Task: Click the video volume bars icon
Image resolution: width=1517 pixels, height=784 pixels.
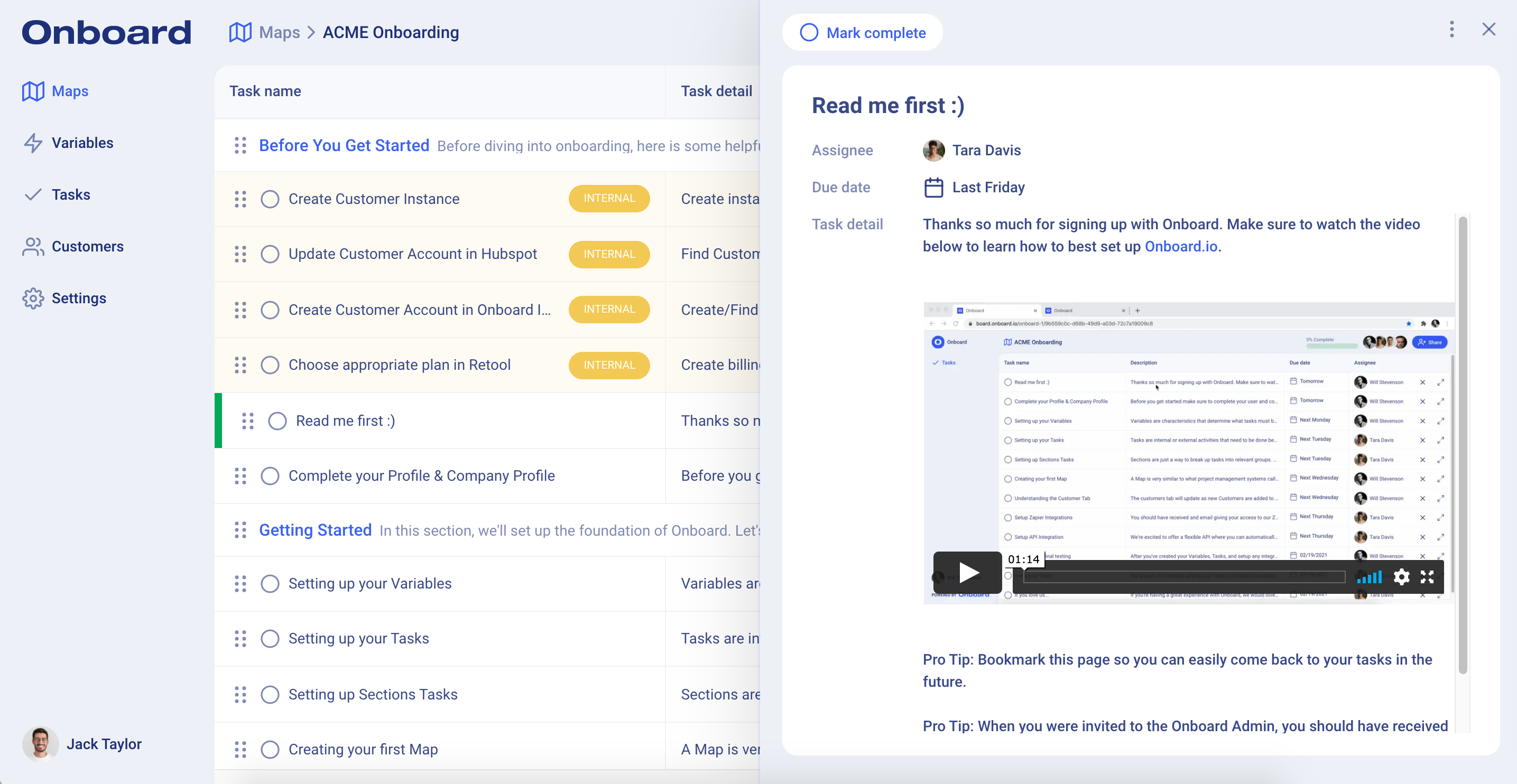Action: click(x=1369, y=577)
